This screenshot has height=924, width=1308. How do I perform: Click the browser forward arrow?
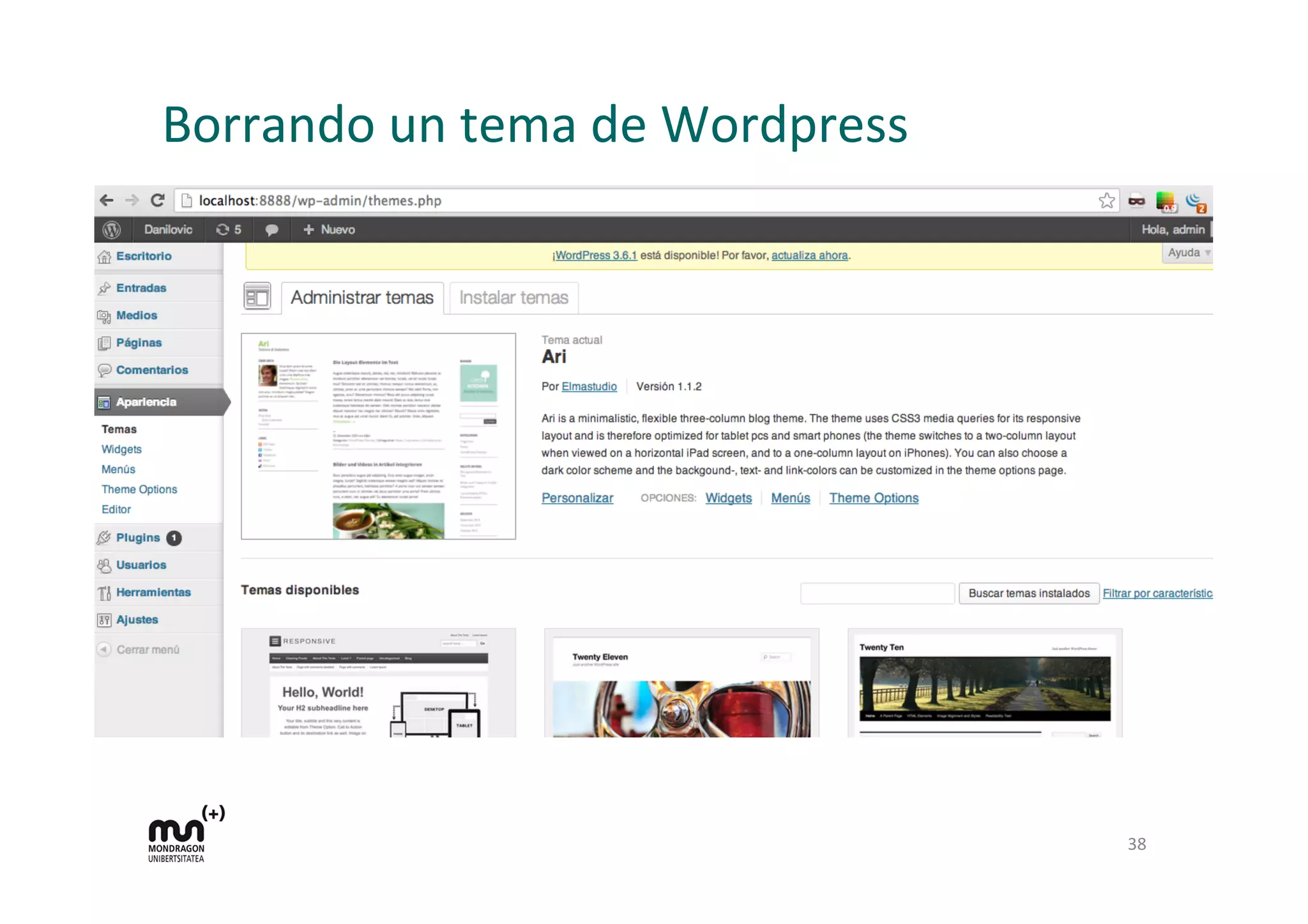coord(132,201)
